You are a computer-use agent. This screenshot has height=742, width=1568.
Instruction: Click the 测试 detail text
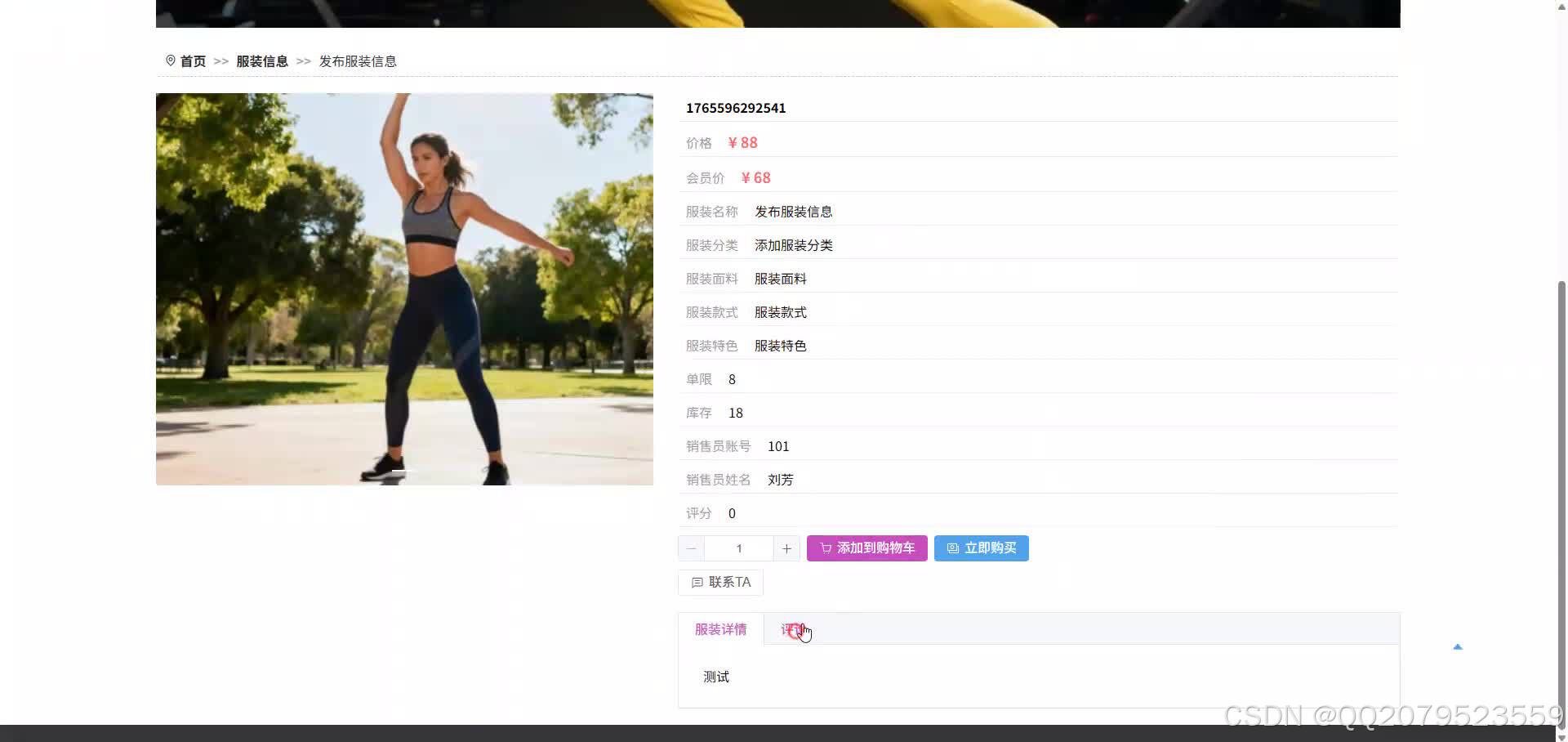[x=716, y=677]
